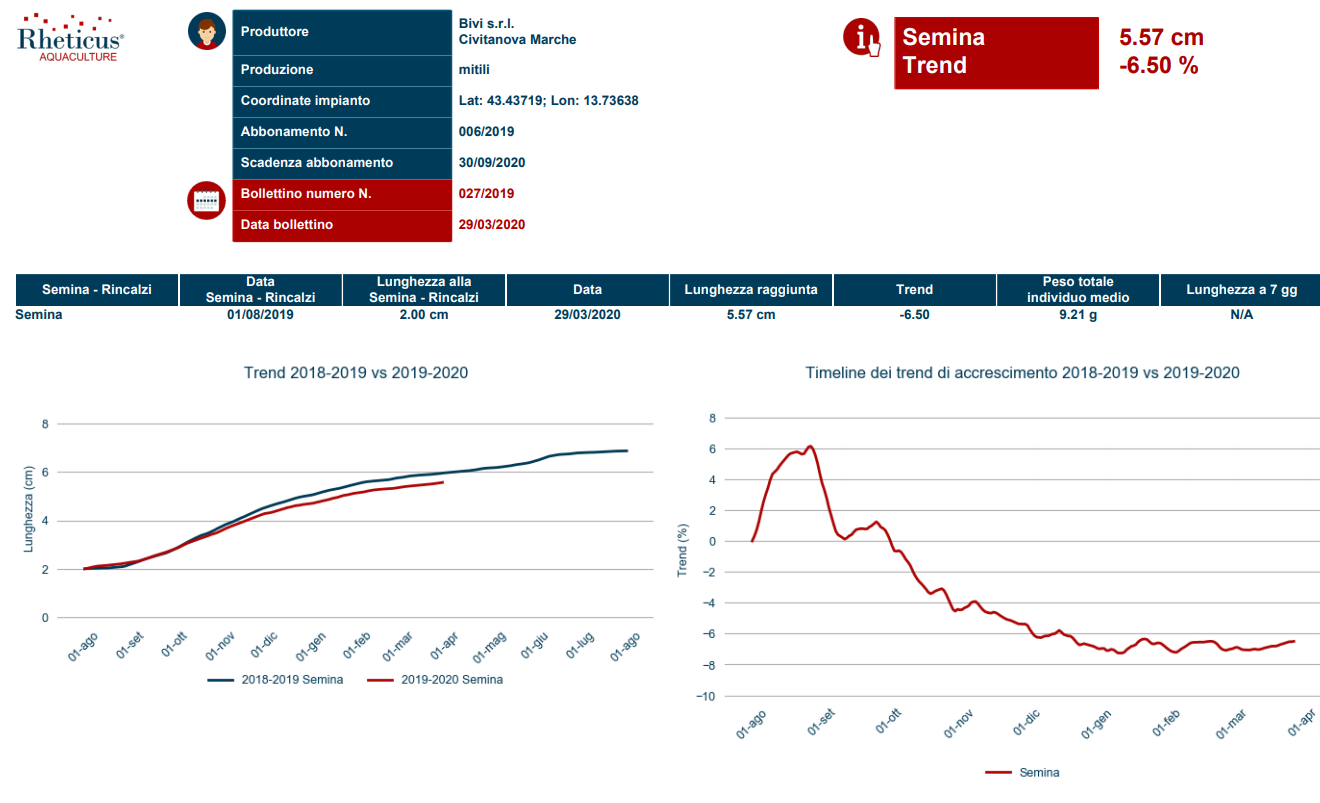Click the red calendar bulletin icon
The height and width of the screenshot is (803, 1320).
coord(207,200)
